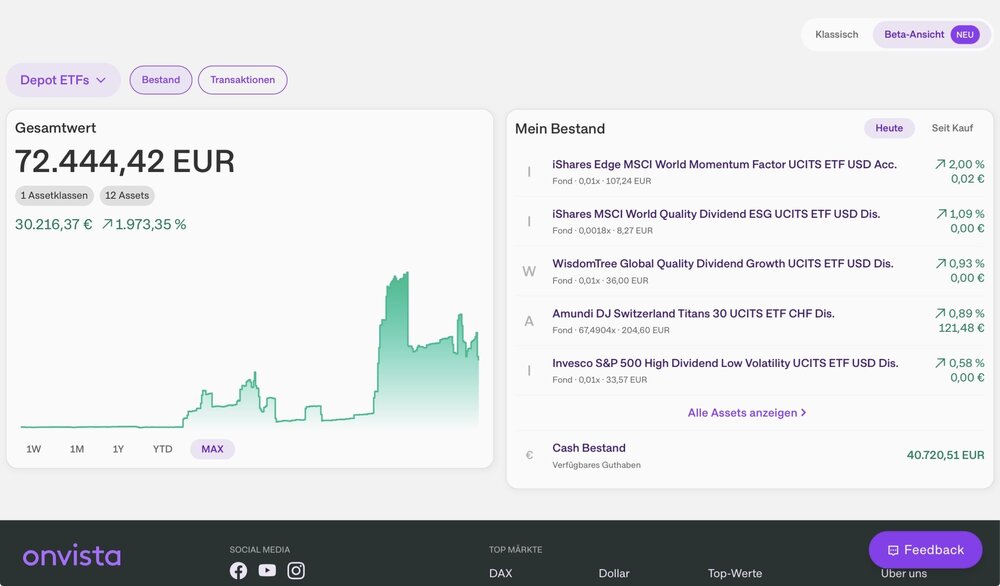Click the Gesamtwert chart peak area

click(398, 288)
